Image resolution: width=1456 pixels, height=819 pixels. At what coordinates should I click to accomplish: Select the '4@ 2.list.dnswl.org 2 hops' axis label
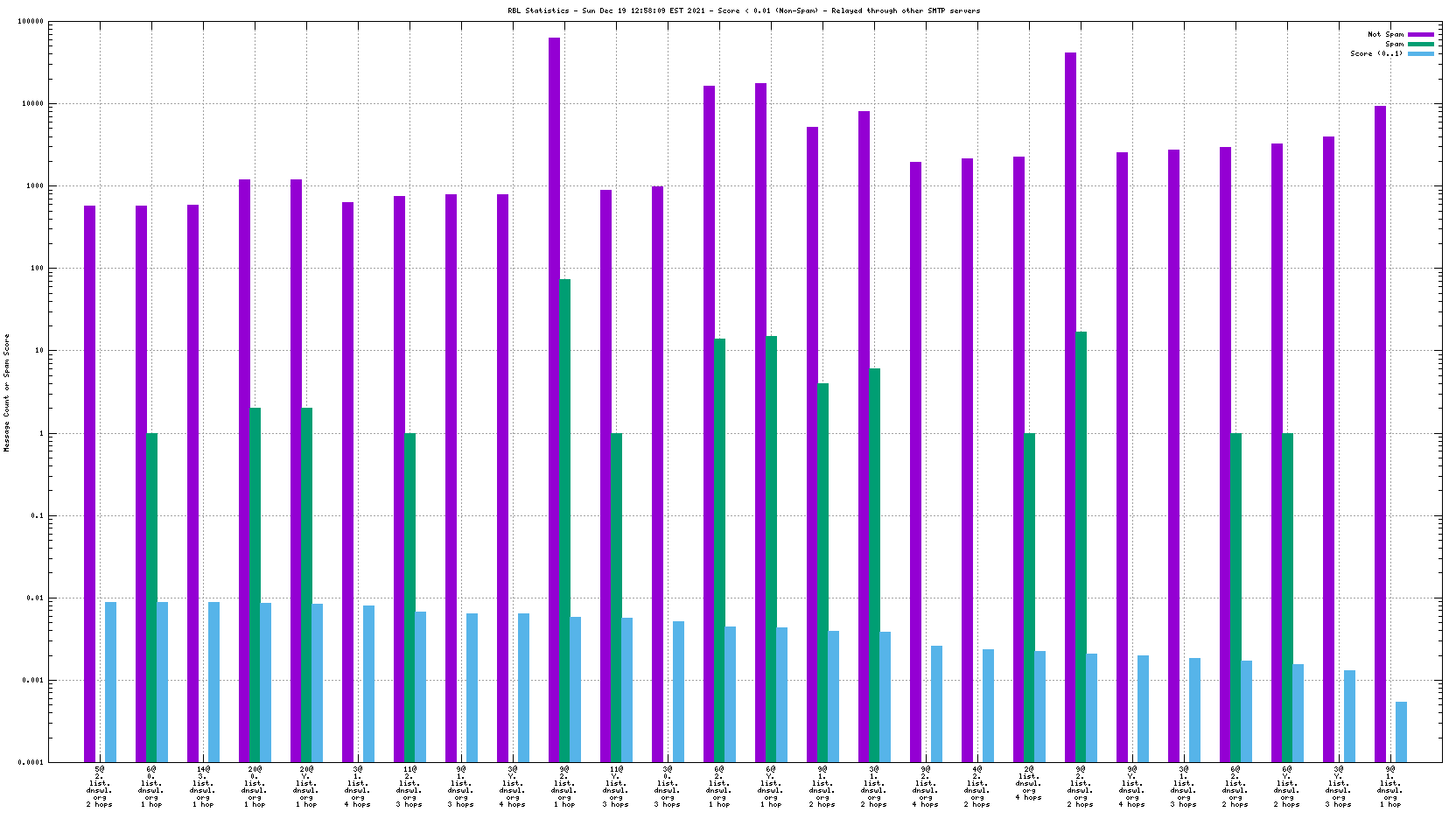click(977, 787)
